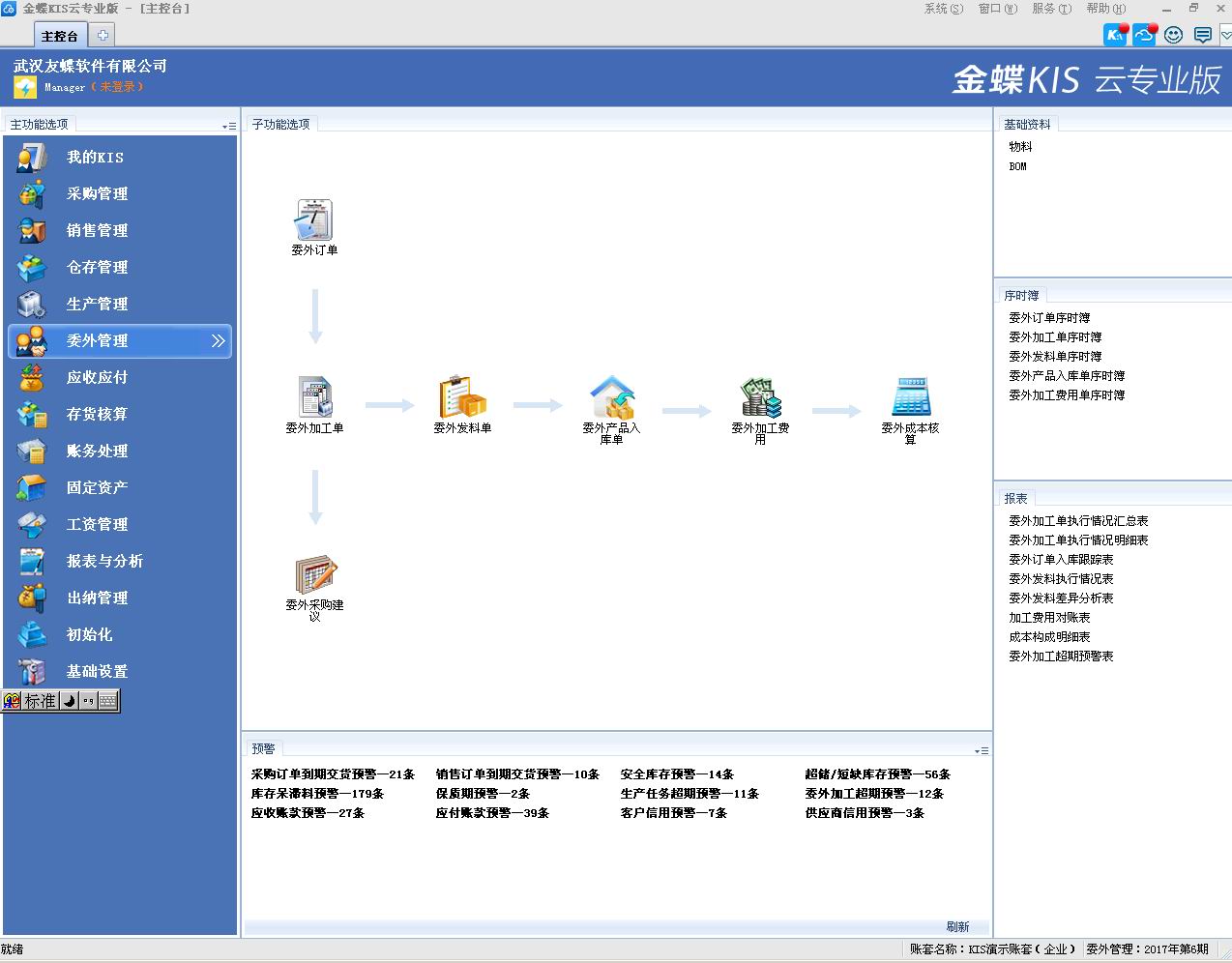Click the IME soft keyboard button
The image size is (1232, 963).
click(x=107, y=701)
